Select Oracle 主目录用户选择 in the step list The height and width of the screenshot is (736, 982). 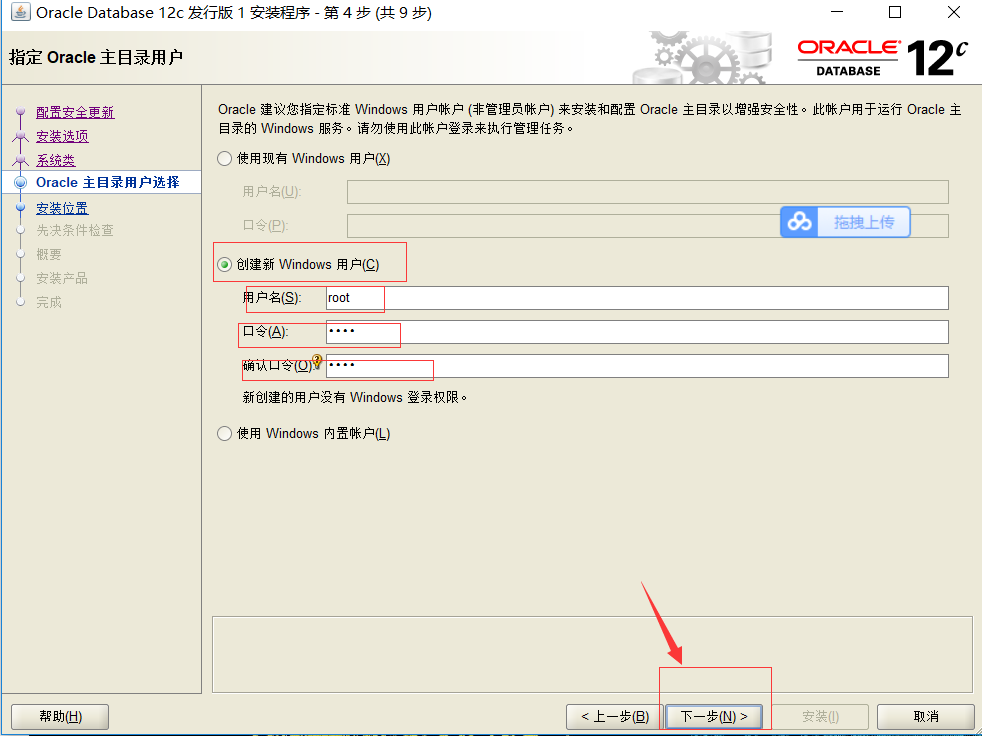pos(108,182)
